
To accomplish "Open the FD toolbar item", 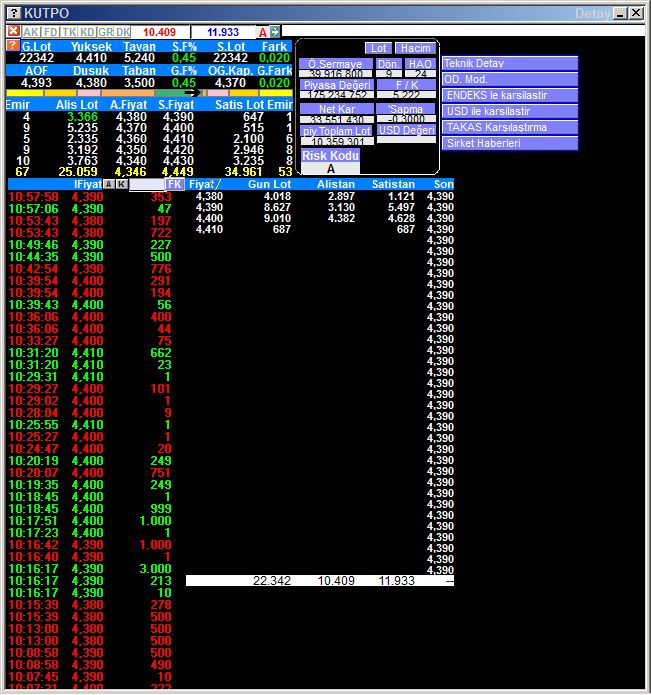I will [51, 32].
